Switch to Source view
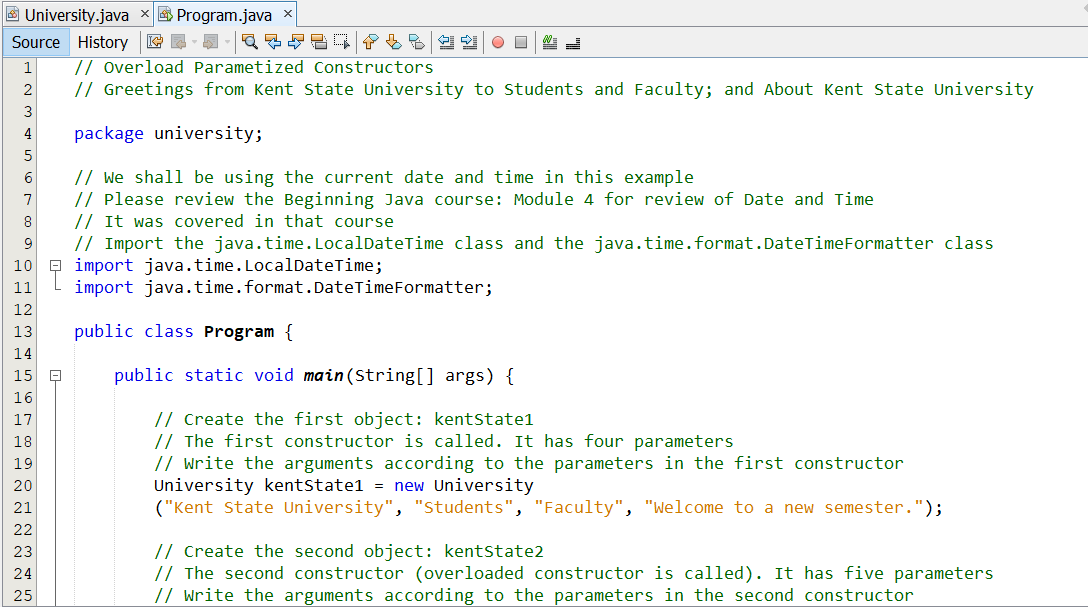This screenshot has height=607, width=1088. tap(36, 42)
